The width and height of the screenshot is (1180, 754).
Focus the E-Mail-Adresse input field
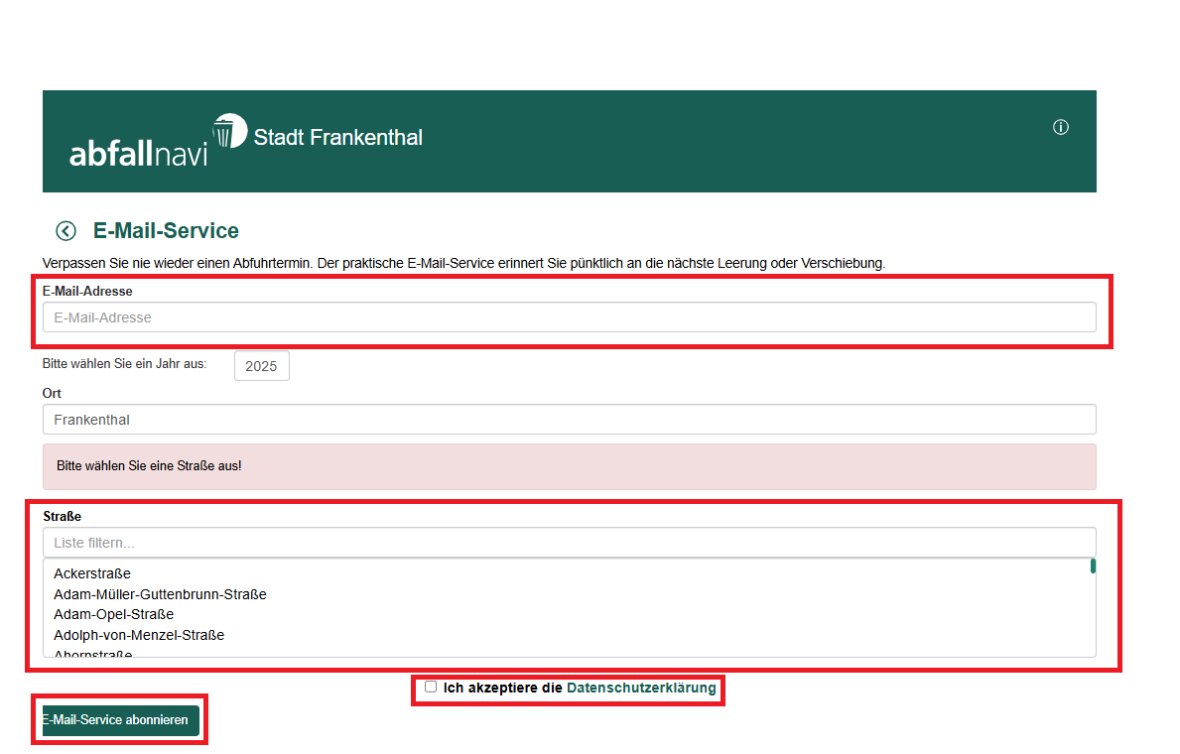[x=568, y=317]
